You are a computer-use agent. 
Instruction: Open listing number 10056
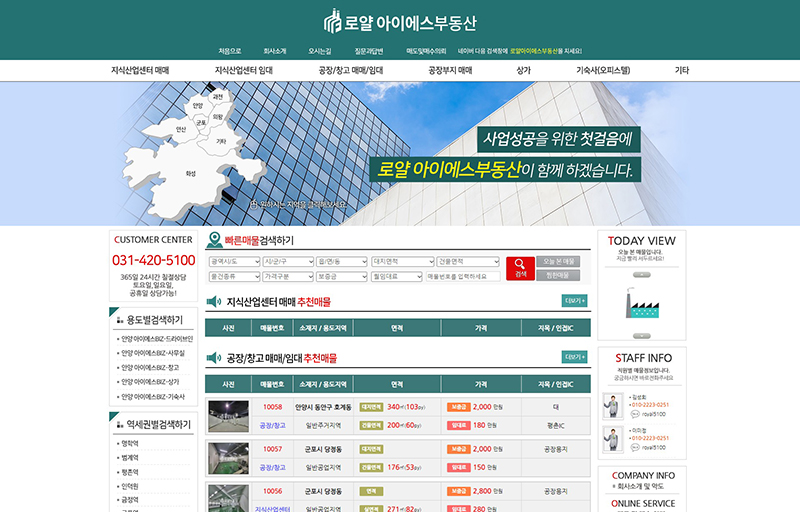click(x=272, y=491)
